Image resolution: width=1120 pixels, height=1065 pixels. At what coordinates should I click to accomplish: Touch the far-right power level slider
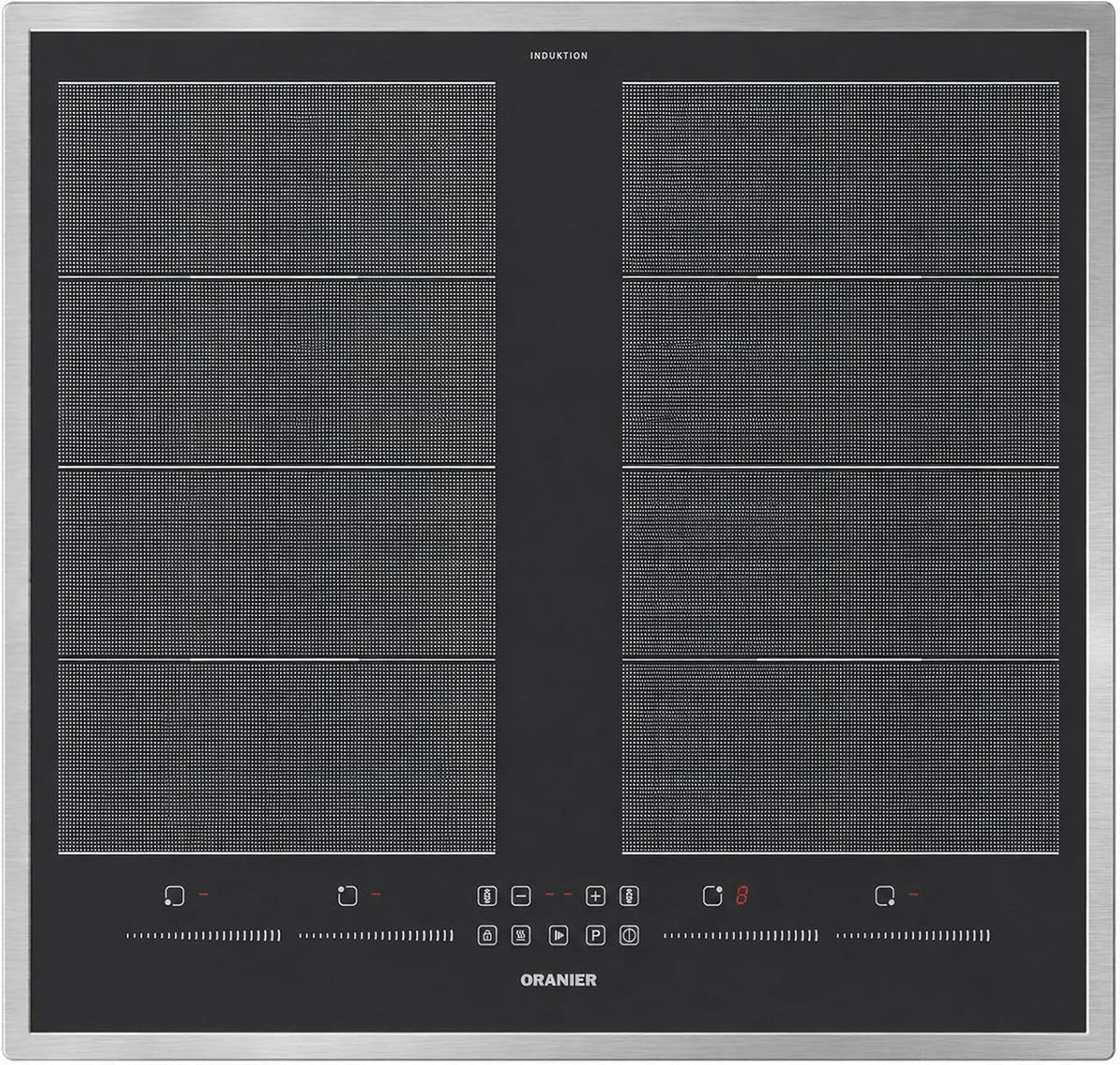pyautogui.click(x=914, y=935)
